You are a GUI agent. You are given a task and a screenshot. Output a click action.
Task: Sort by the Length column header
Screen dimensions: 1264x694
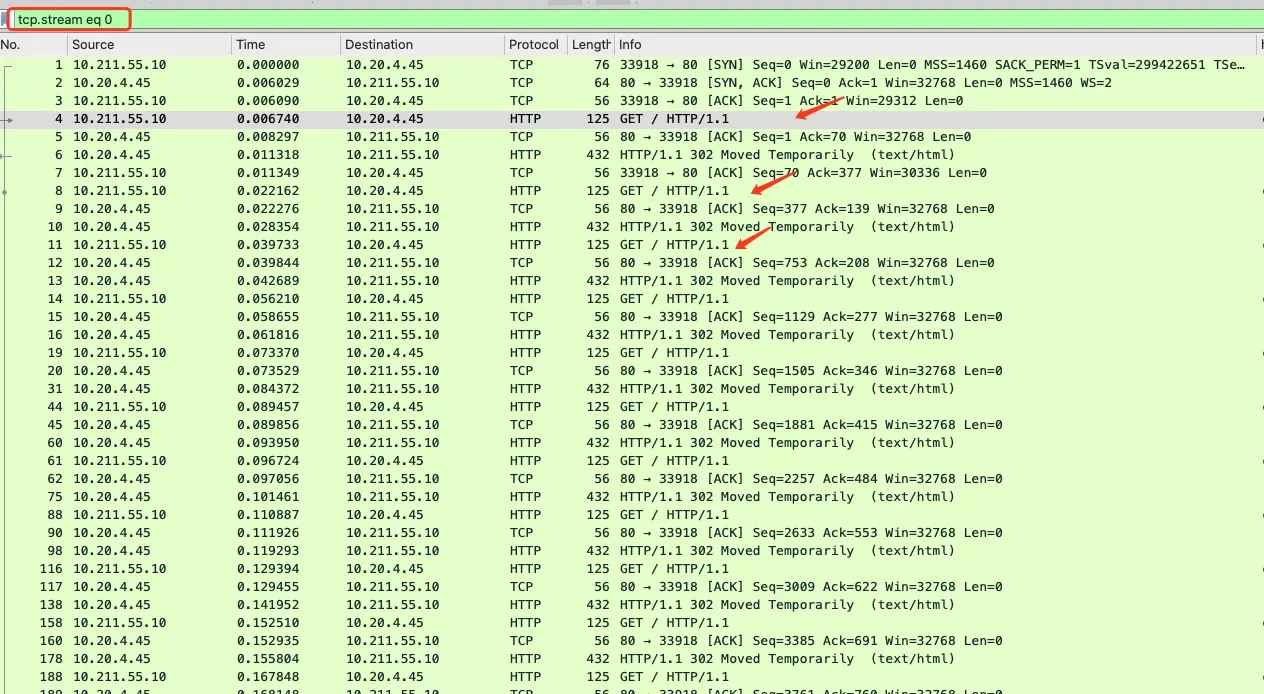tap(591, 45)
